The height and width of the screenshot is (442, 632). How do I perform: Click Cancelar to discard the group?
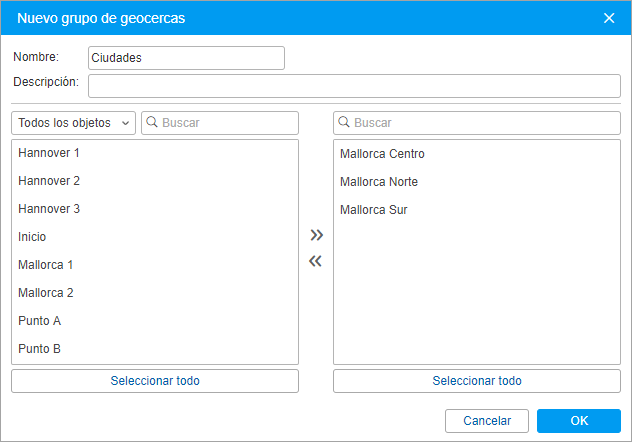(487, 421)
